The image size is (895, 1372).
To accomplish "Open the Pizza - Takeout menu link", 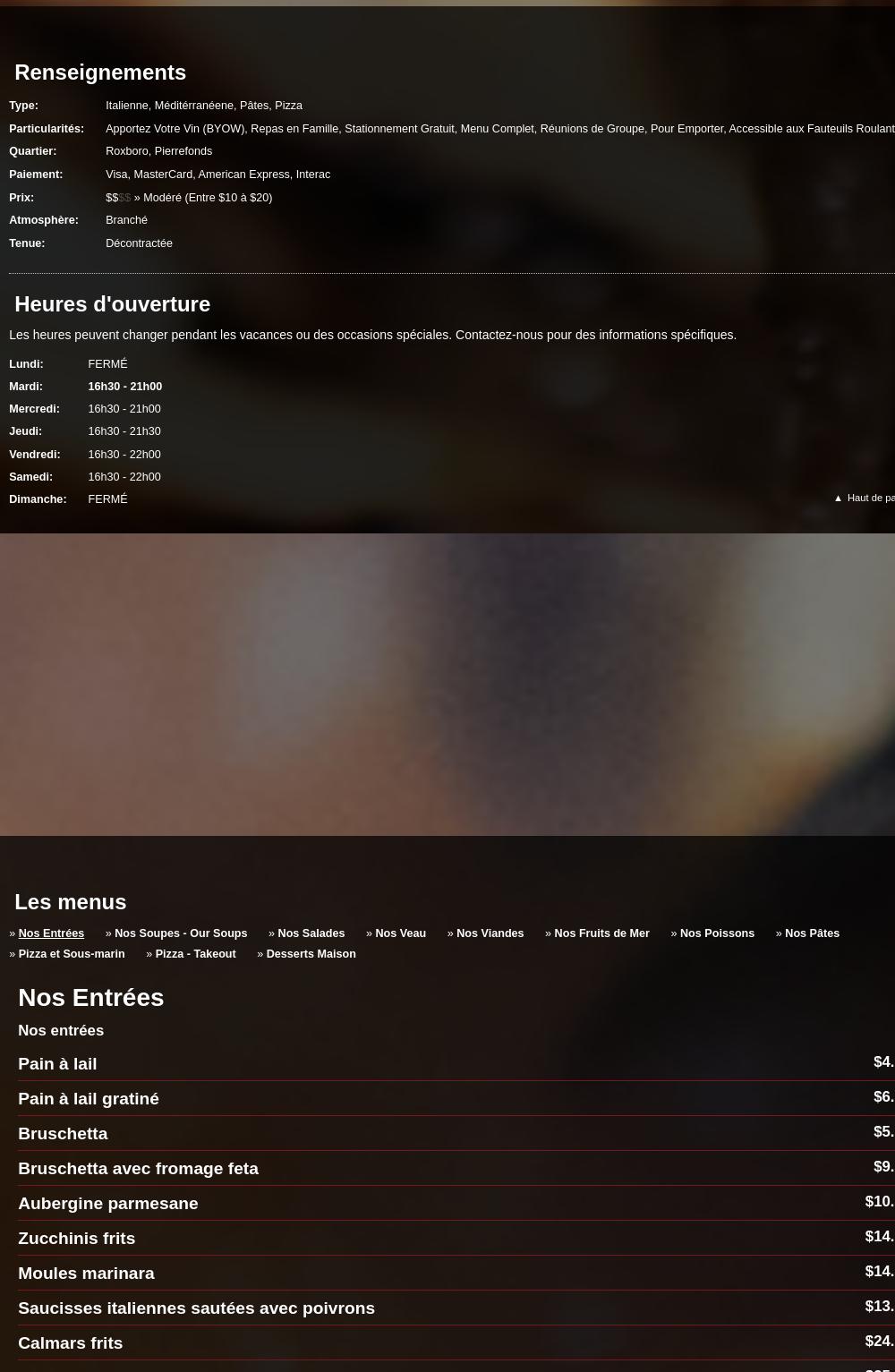I will pyautogui.click(x=195, y=953).
